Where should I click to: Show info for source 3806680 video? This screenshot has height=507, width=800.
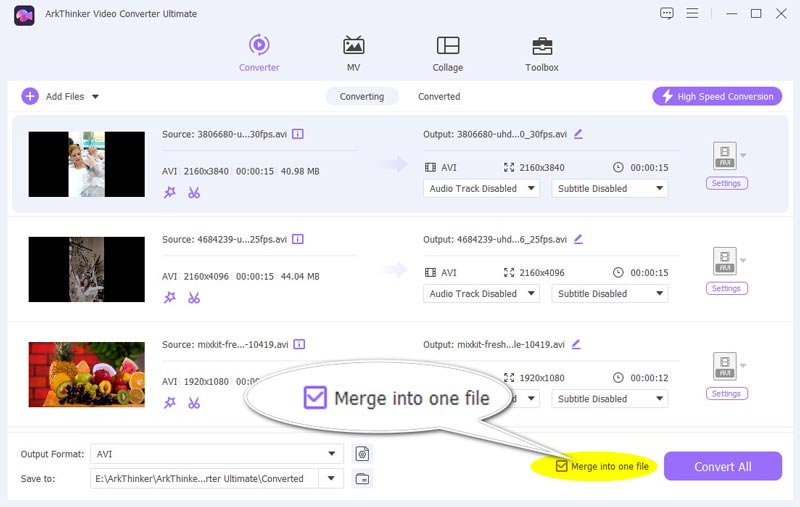[x=297, y=134]
